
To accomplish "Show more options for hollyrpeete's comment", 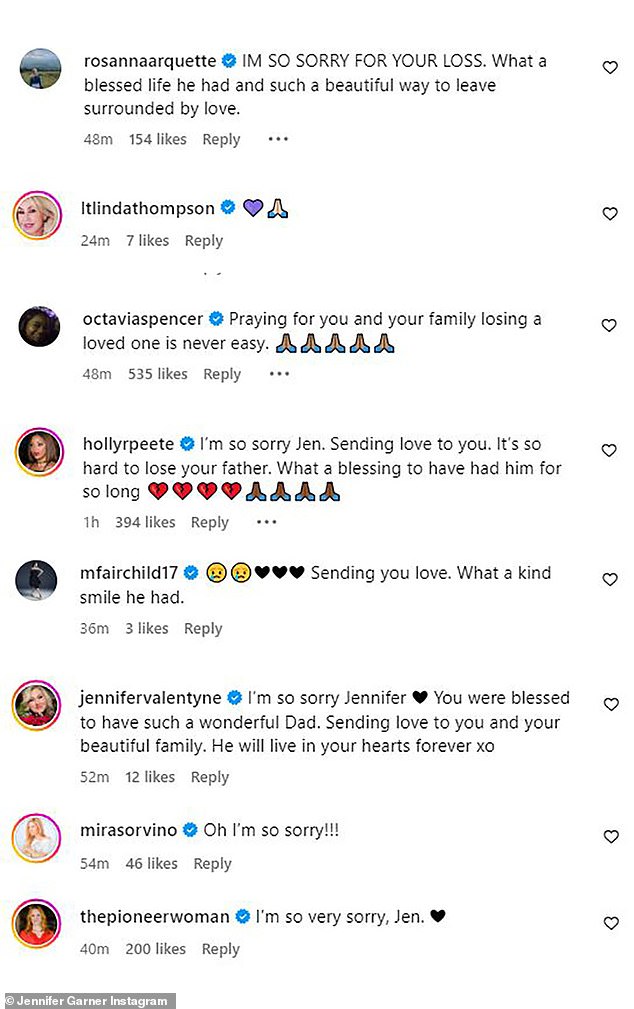I will [x=266, y=522].
